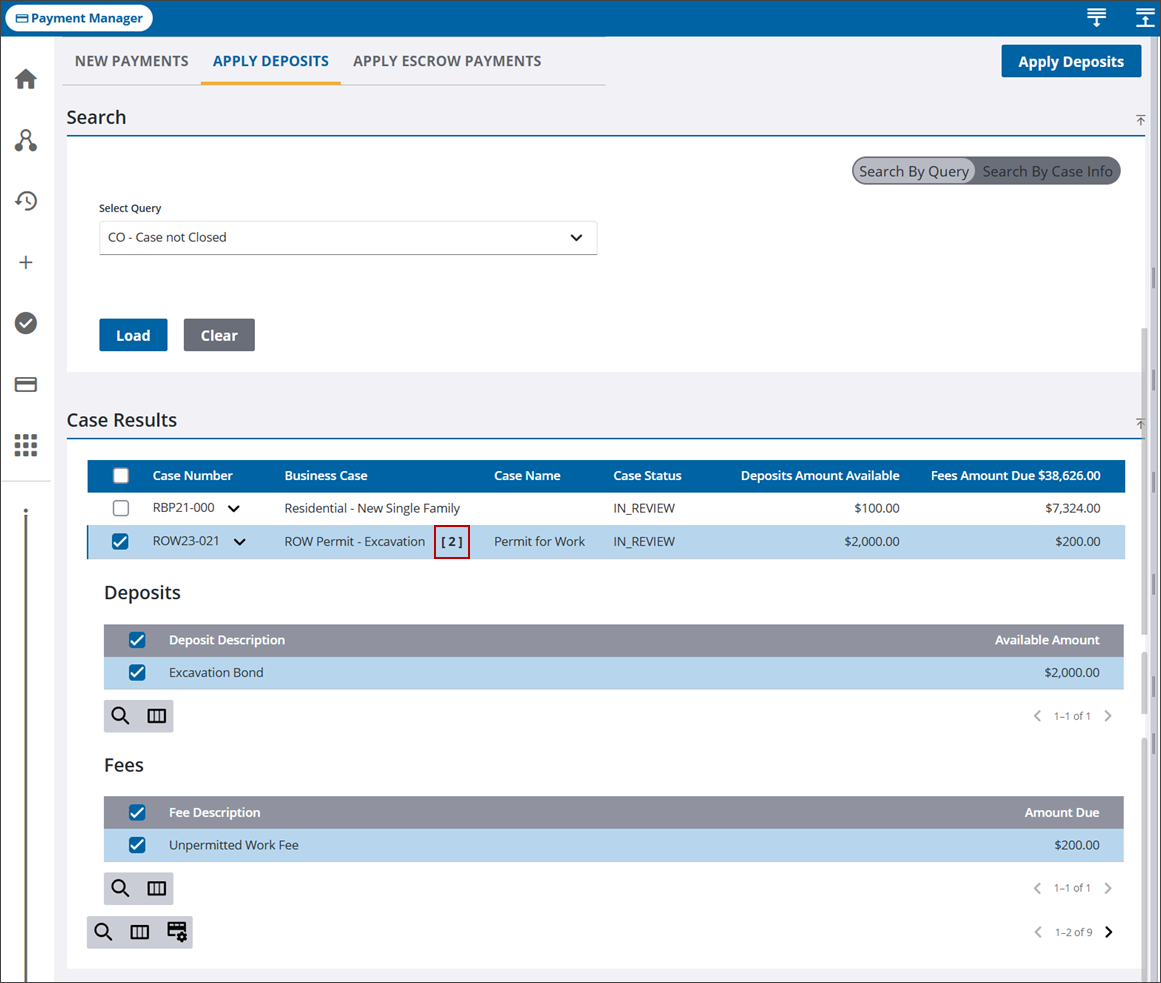
Task: Collapse the ROW23-021 case row chevron
Action: (x=240, y=542)
